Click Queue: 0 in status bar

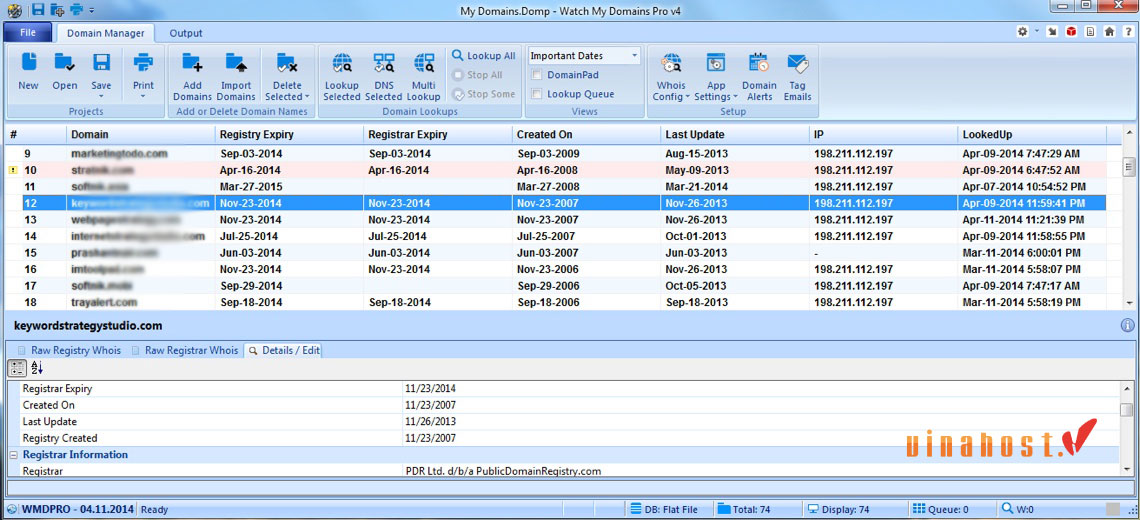coord(940,509)
